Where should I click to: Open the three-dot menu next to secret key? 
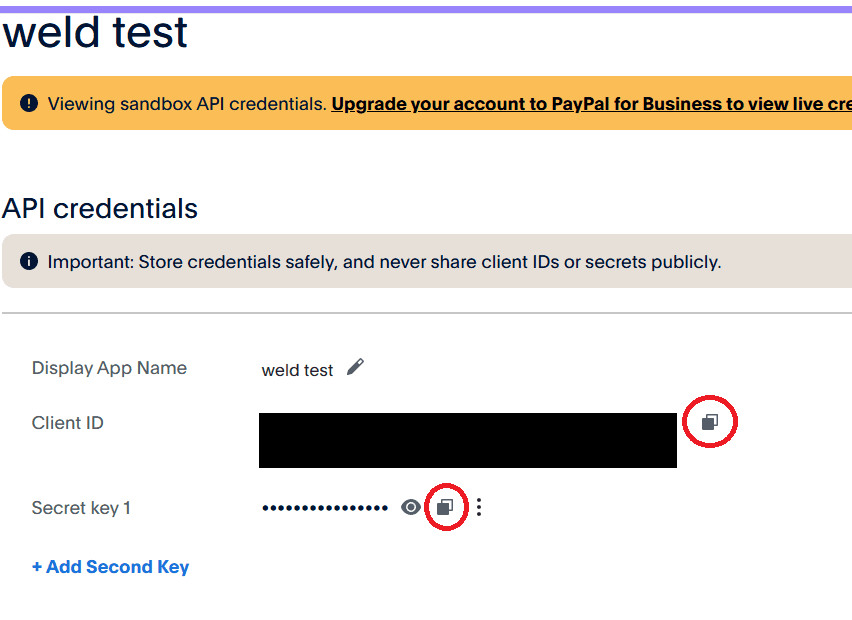click(479, 507)
